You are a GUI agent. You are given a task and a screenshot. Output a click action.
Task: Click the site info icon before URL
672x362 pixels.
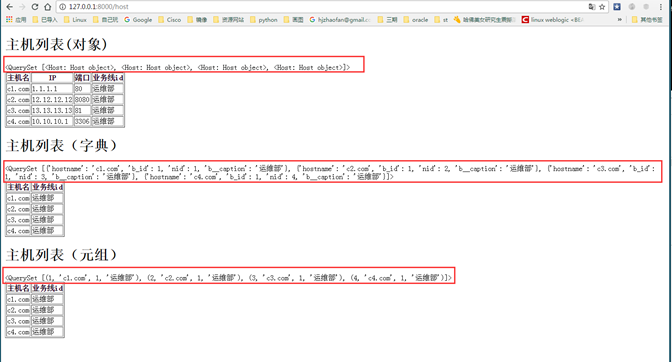(63, 7)
